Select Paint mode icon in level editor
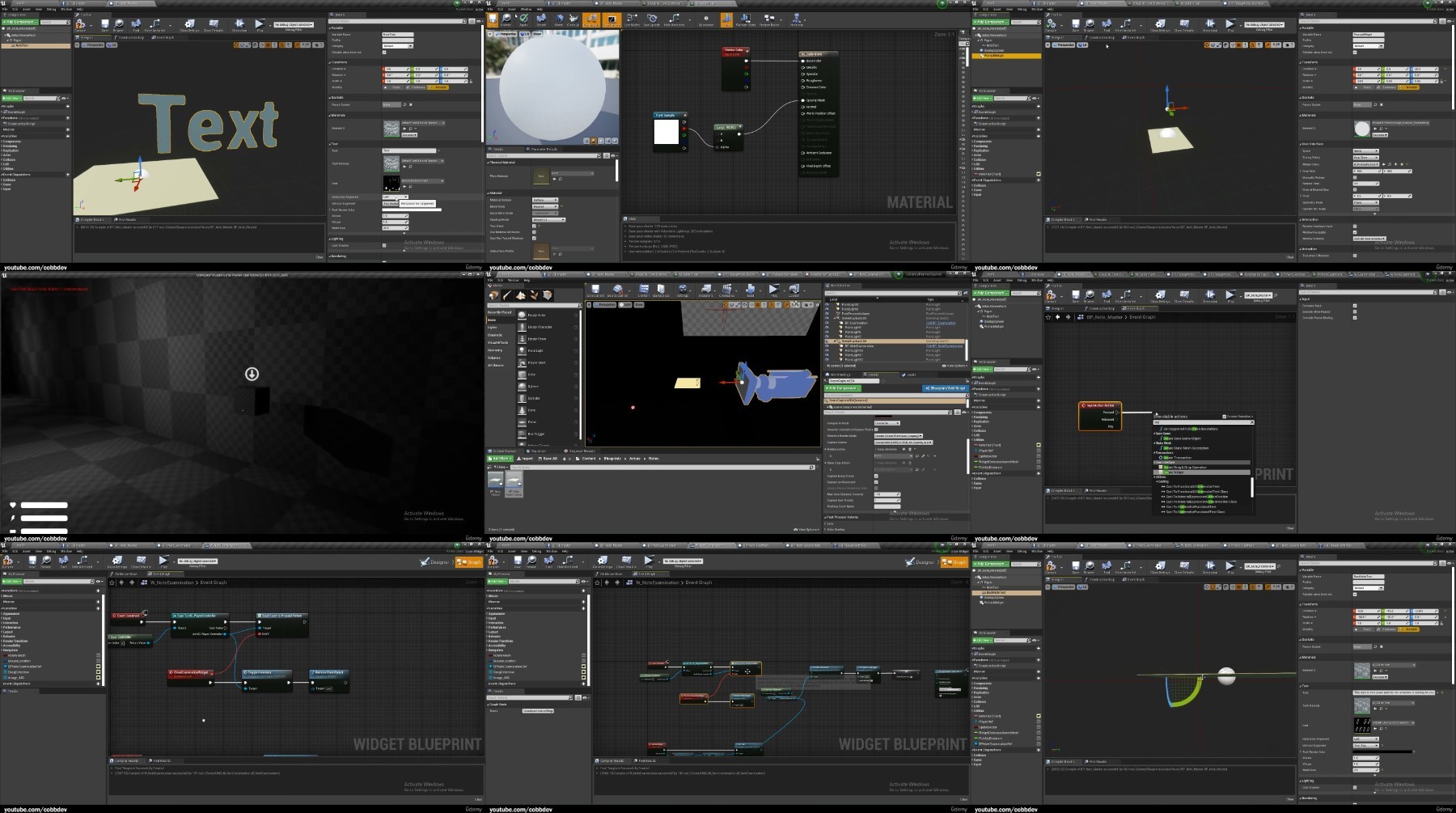 click(x=507, y=295)
